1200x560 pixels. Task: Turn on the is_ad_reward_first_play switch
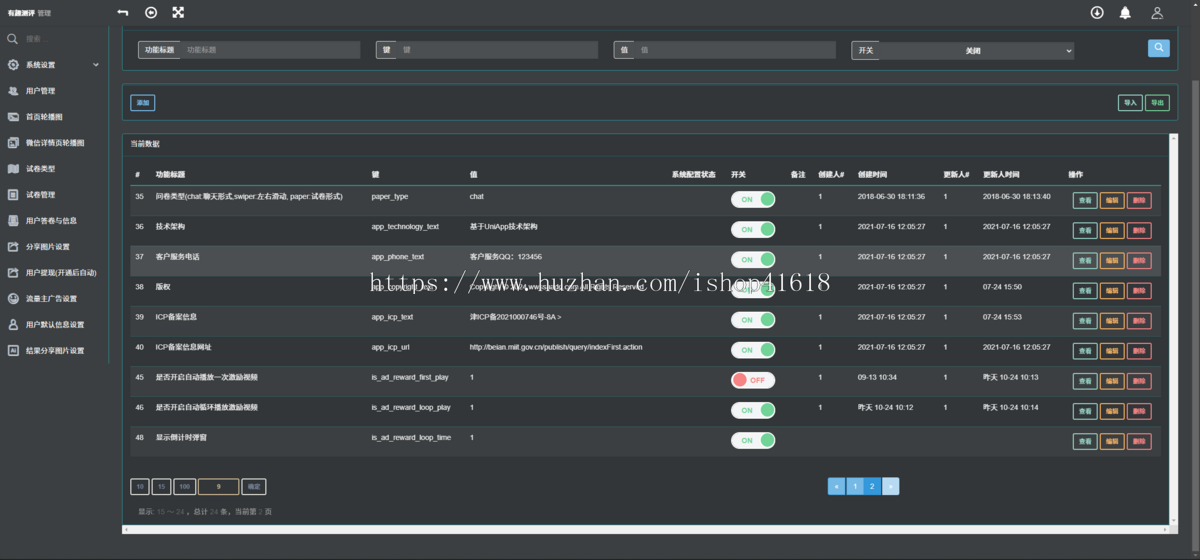pyautogui.click(x=752, y=380)
